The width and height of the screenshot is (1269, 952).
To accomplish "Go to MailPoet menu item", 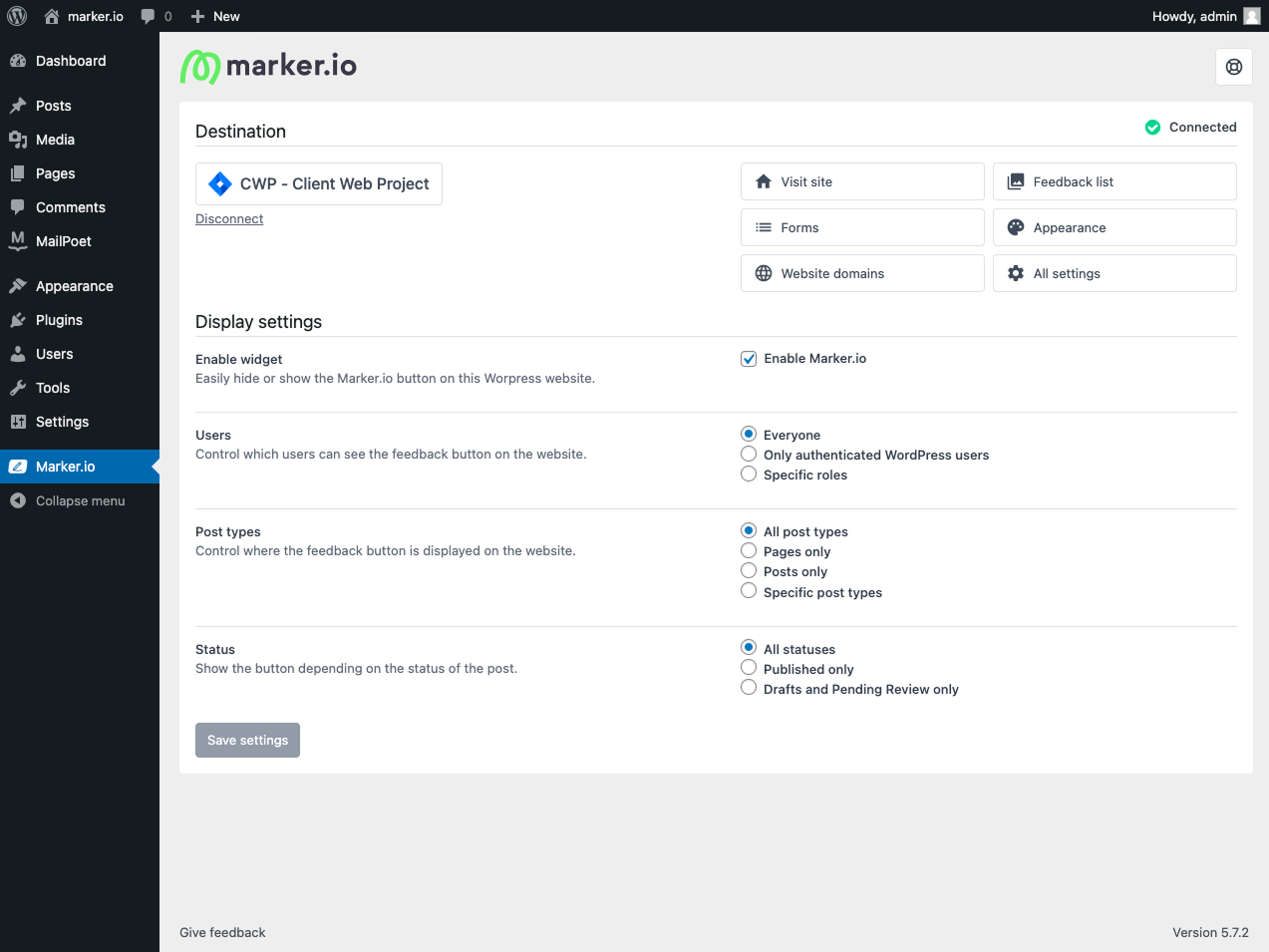I will tap(63, 241).
